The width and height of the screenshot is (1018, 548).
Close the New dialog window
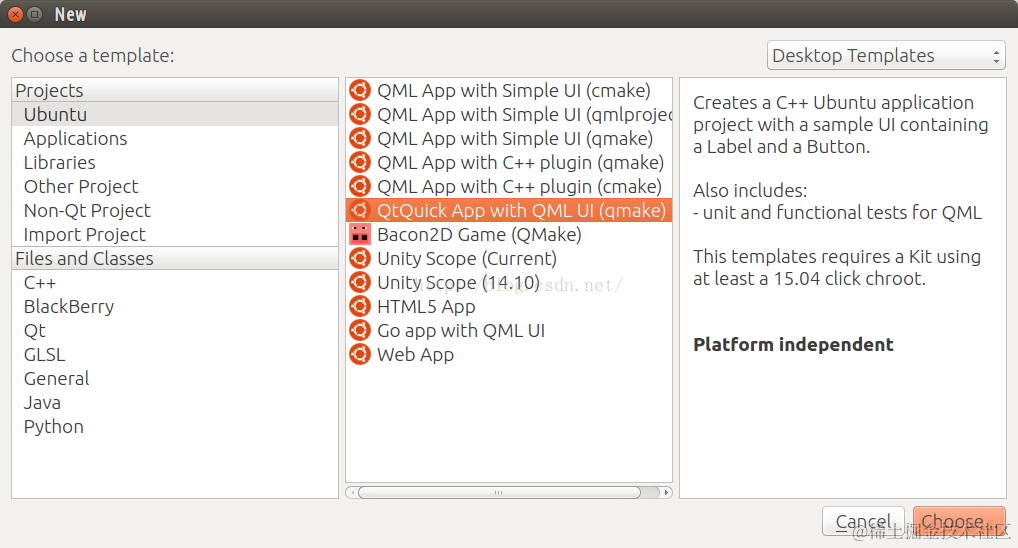(16, 14)
